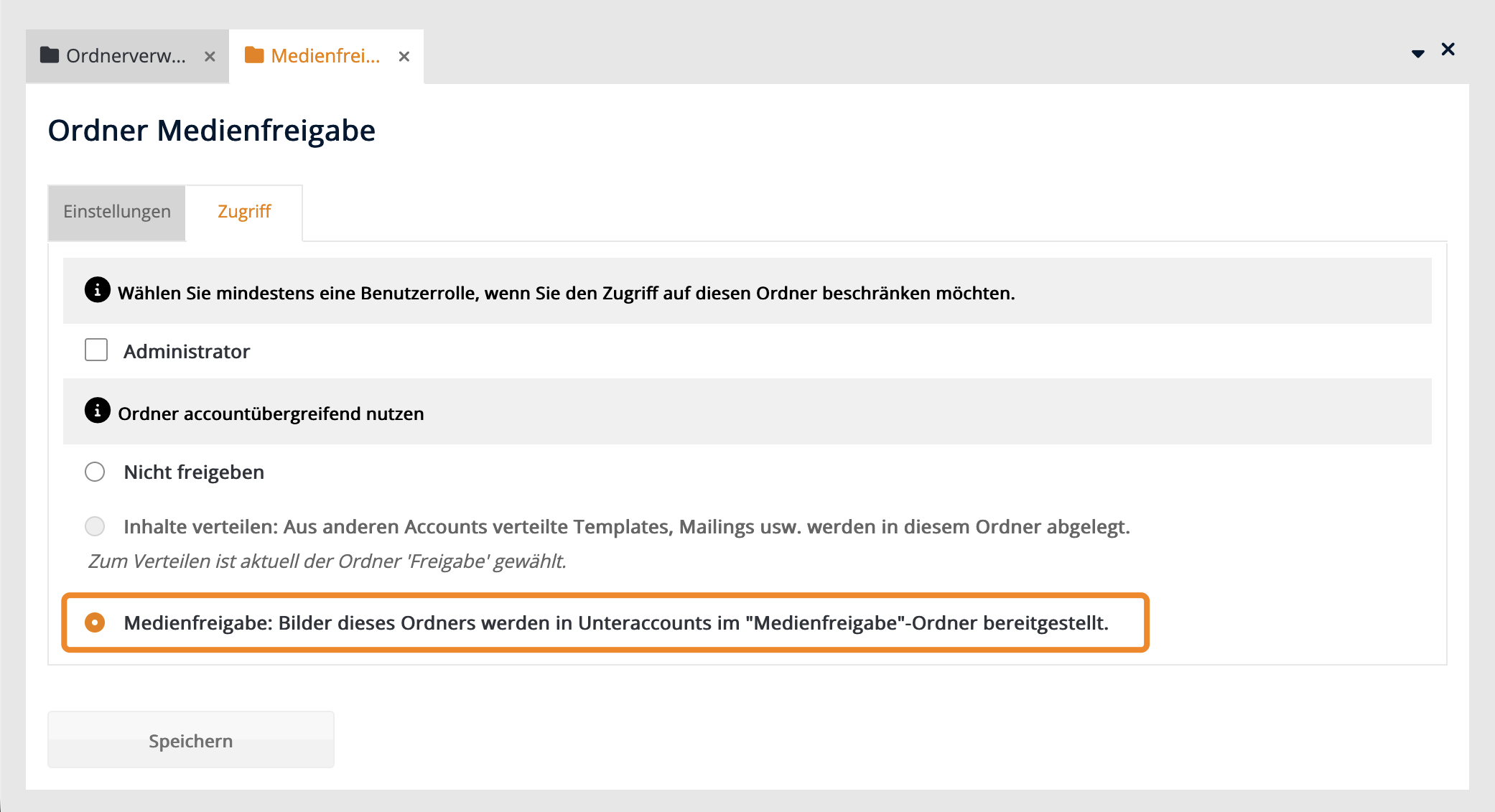Switch to the Einstellungen tab
Viewport: 1495px width, 812px height.
pos(117,212)
